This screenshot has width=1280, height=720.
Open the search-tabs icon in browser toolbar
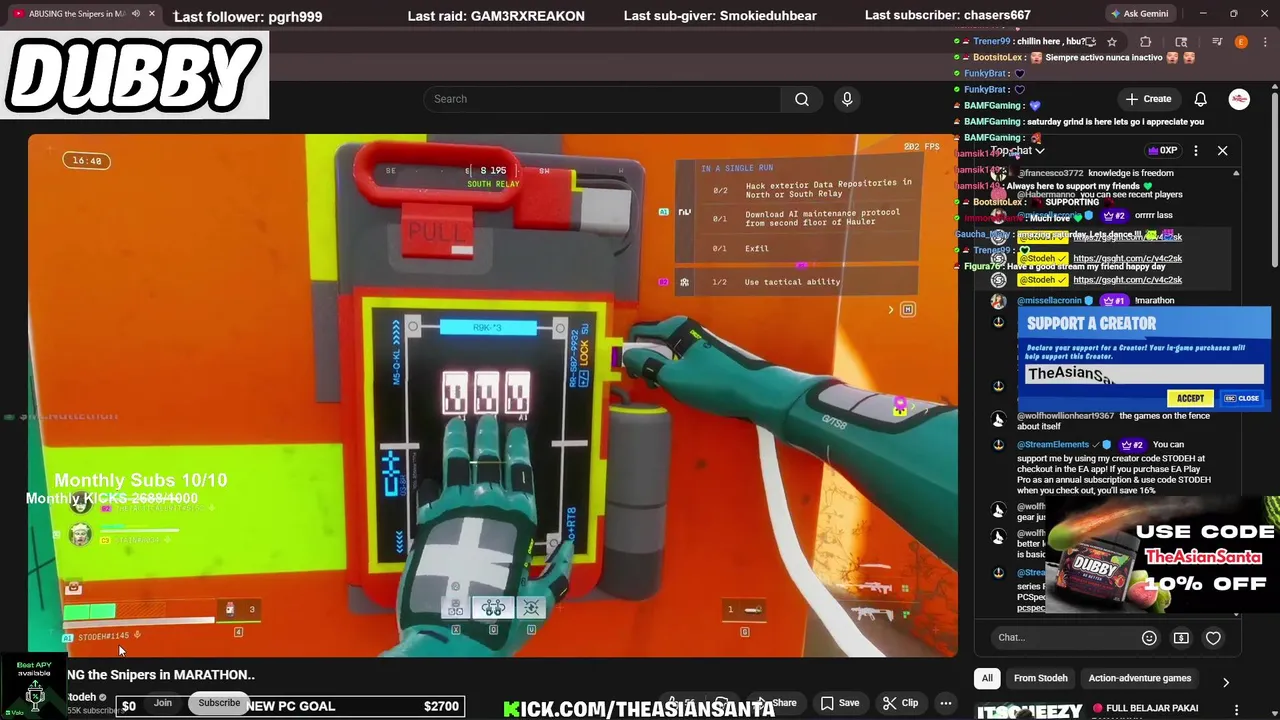point(1181,42)
